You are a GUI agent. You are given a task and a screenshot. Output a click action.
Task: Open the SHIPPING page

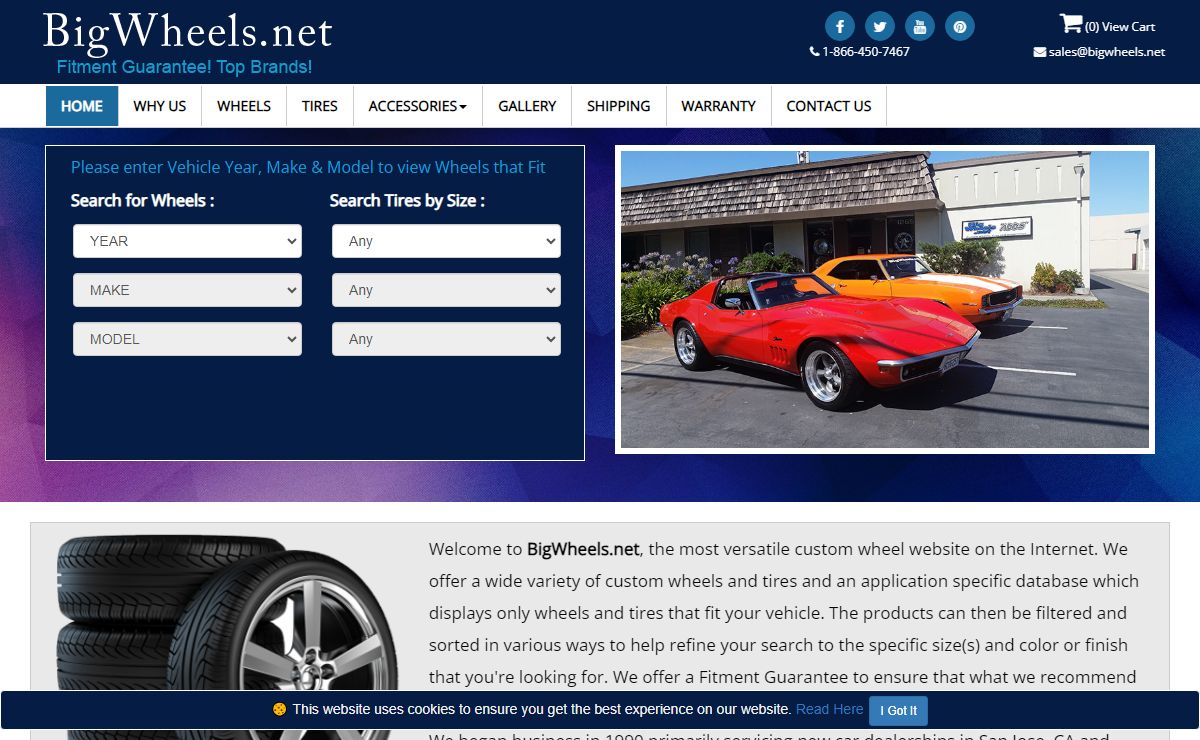(x=619, y=106)
